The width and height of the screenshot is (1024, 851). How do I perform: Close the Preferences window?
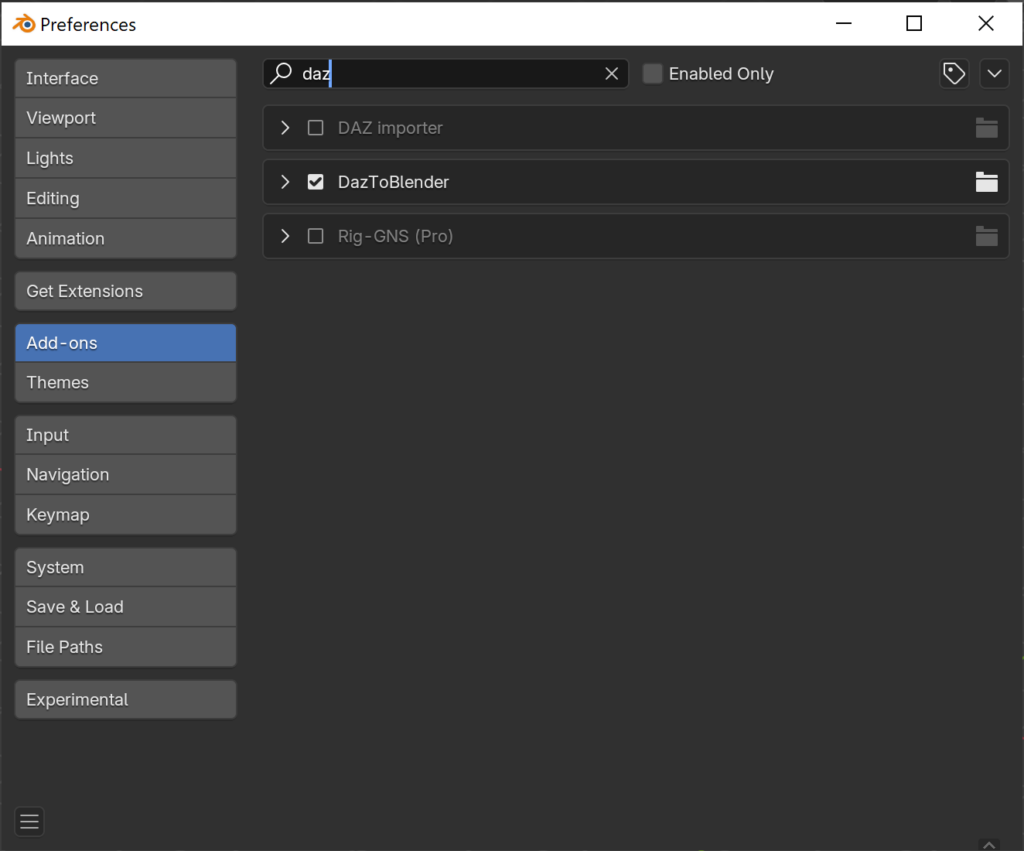click(x=985, y=24)
